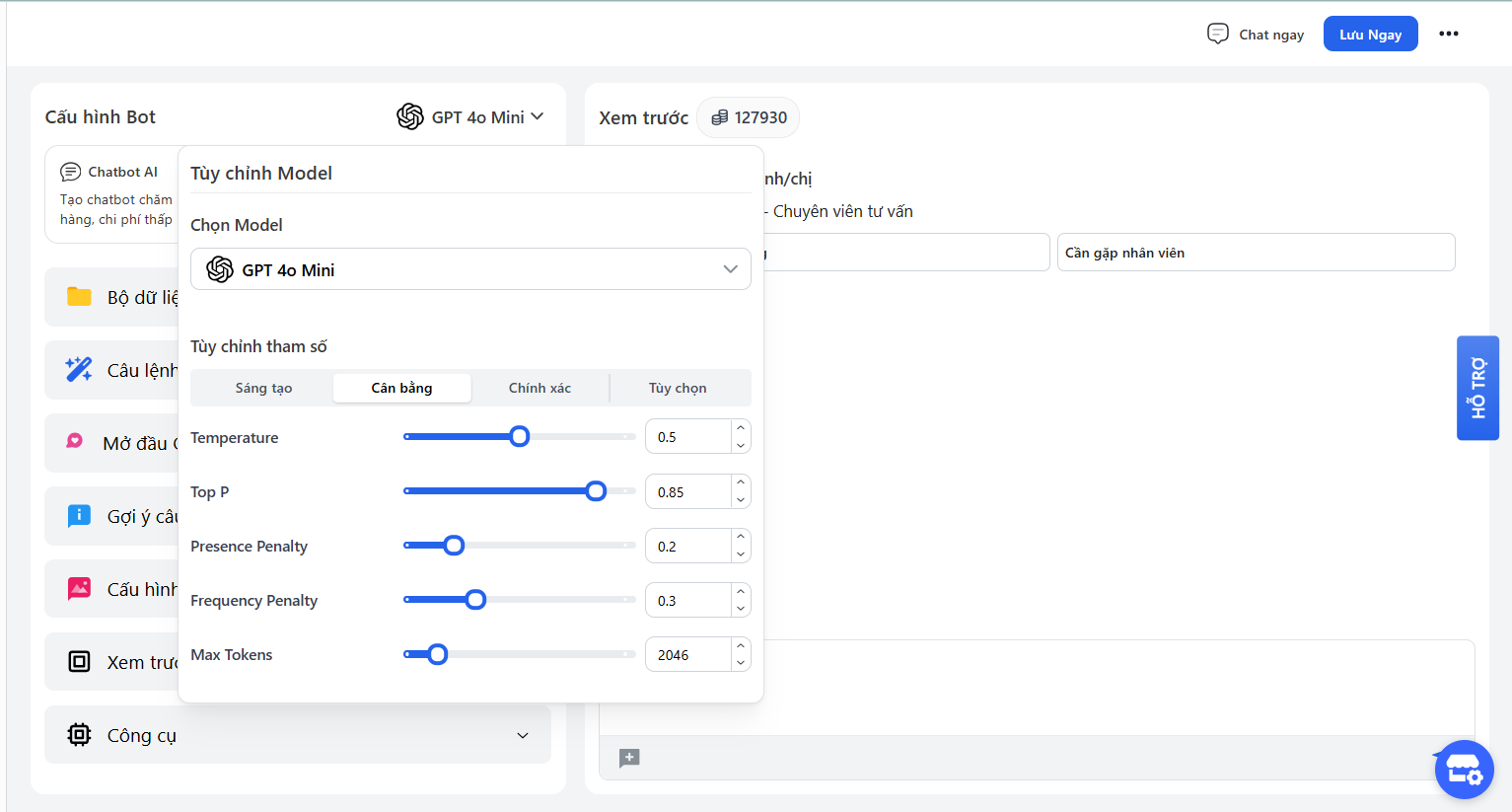Click the token coins icon showing 127930

[720, 117]
